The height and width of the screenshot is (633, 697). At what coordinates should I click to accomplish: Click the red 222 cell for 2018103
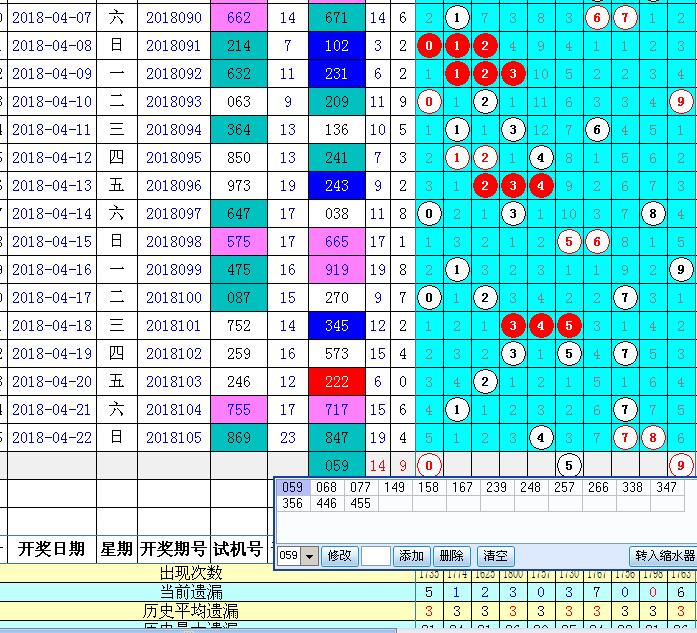337,382
